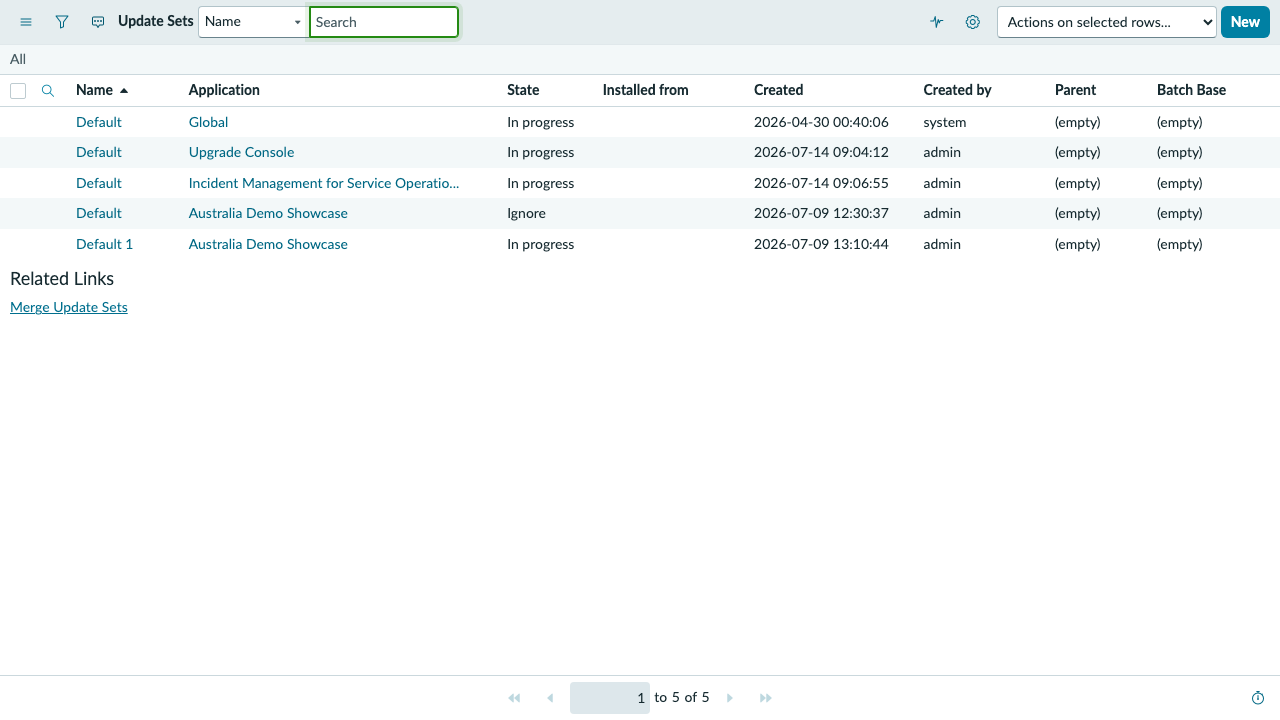Viewport: 1280px width, 720px height.
Task: Open Incident Management for Service Operations link
Action: coord(324,183)
